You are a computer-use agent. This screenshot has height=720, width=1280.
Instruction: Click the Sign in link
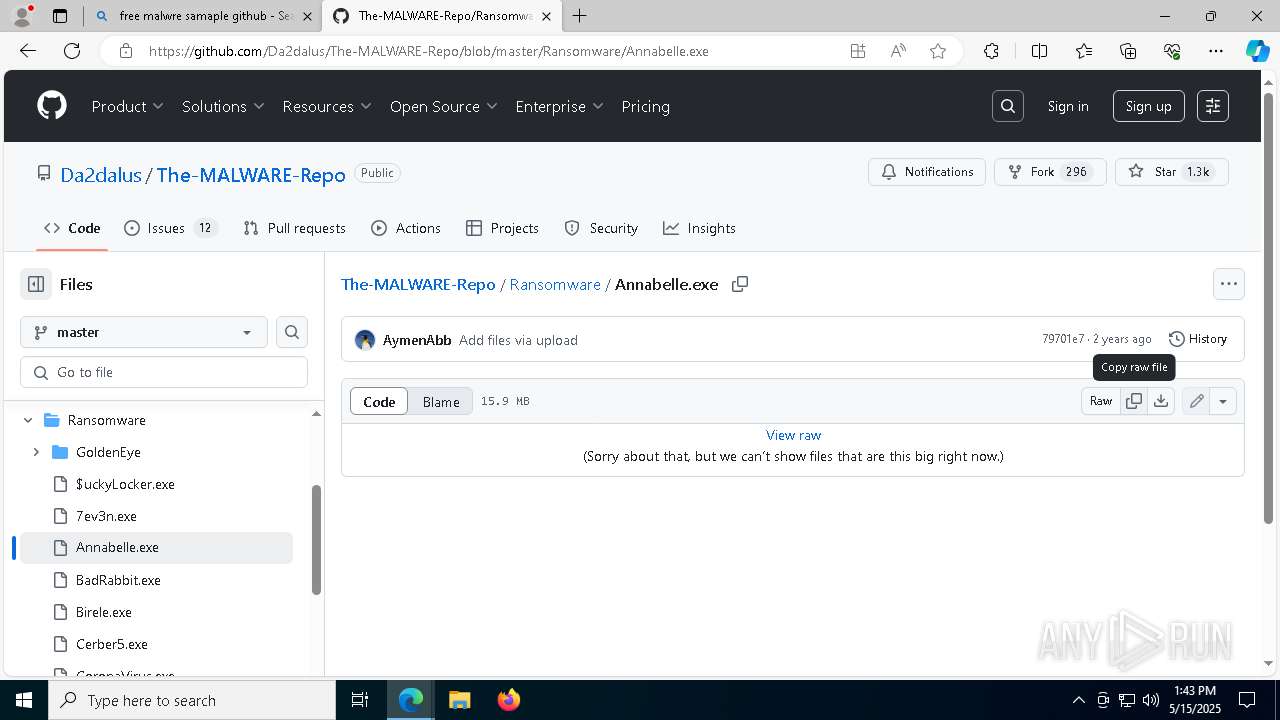pyautogui.click(x=1068, y=106)
